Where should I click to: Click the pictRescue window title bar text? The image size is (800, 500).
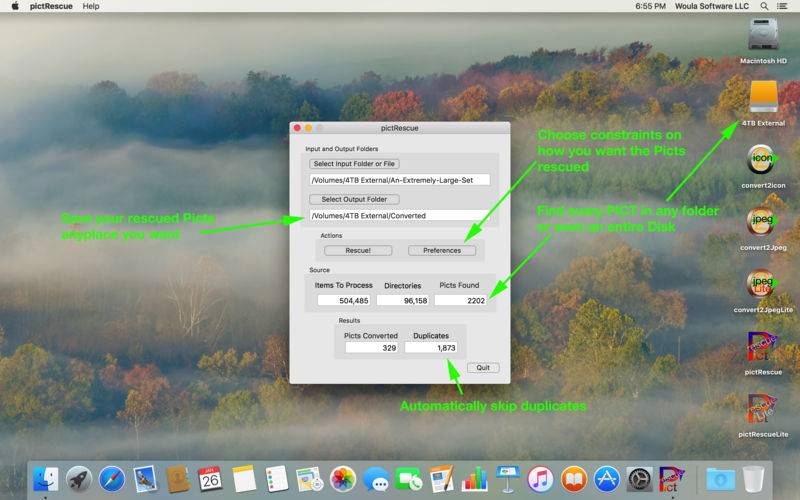[x=399, y=128]
